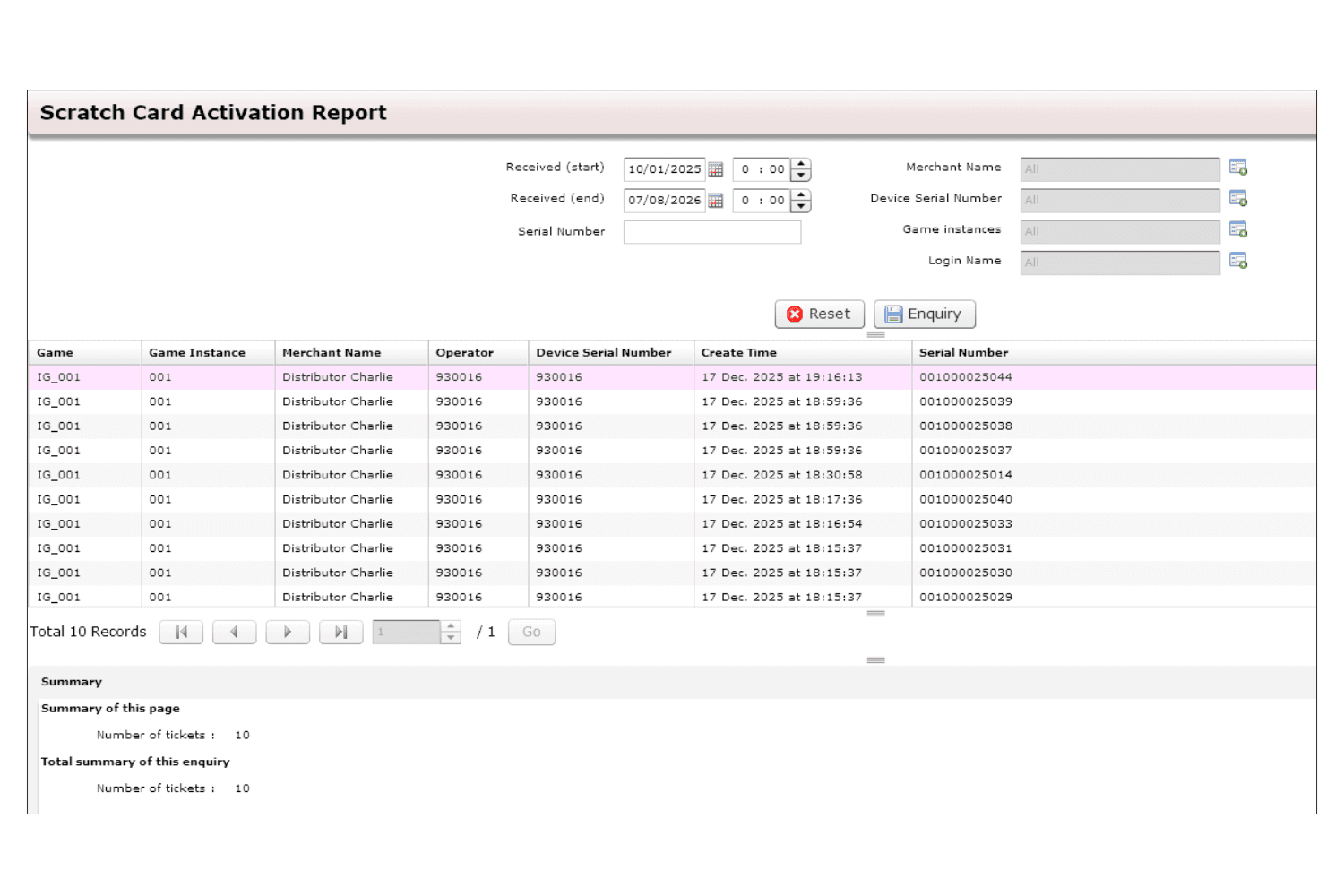Click create time 17 Dec. 2025 at 18:17:36
This screenshot has height=896, width=1344.
pos(782,500)
